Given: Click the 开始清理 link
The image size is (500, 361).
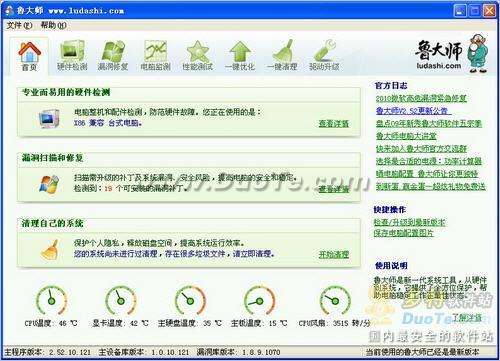Looking at the screenshot, I should 333,254.
